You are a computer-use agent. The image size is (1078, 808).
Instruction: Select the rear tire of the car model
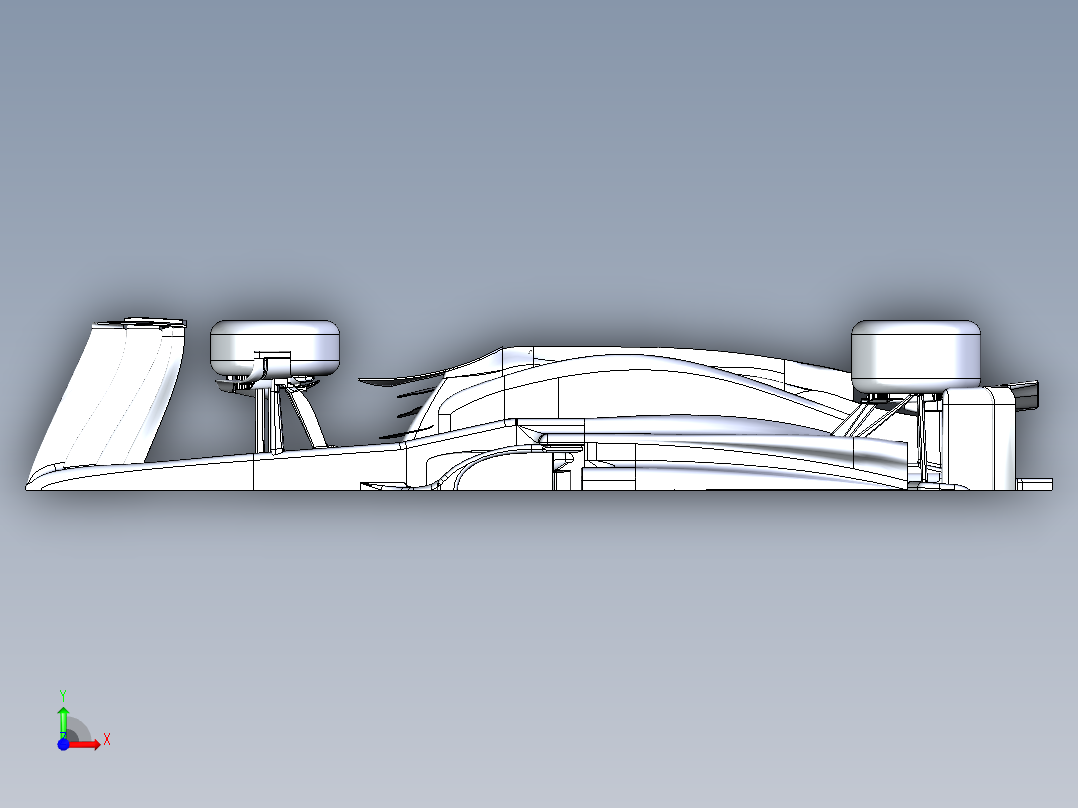(x=916, y=356)
